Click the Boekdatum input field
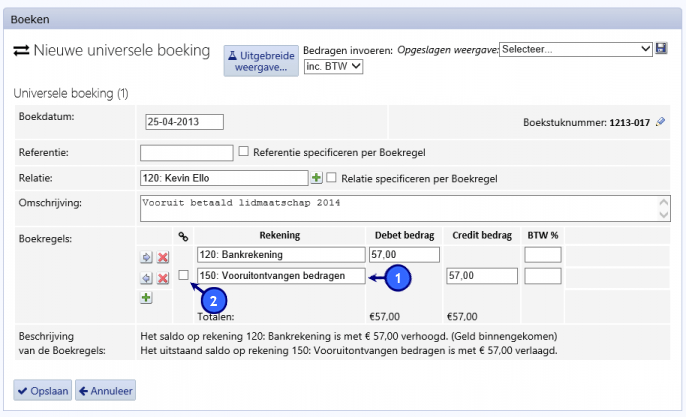This screenshot has height=417, width=686. (x=183, y=122)
